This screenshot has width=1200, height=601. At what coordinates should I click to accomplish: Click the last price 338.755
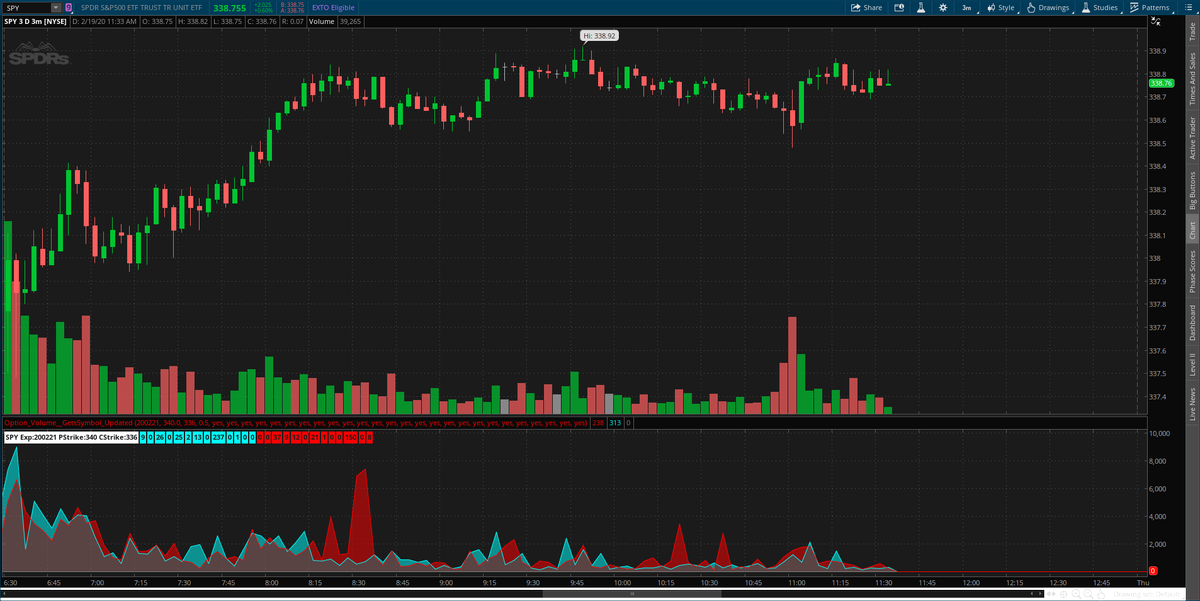pyautogui.click(x=232, y=8)
